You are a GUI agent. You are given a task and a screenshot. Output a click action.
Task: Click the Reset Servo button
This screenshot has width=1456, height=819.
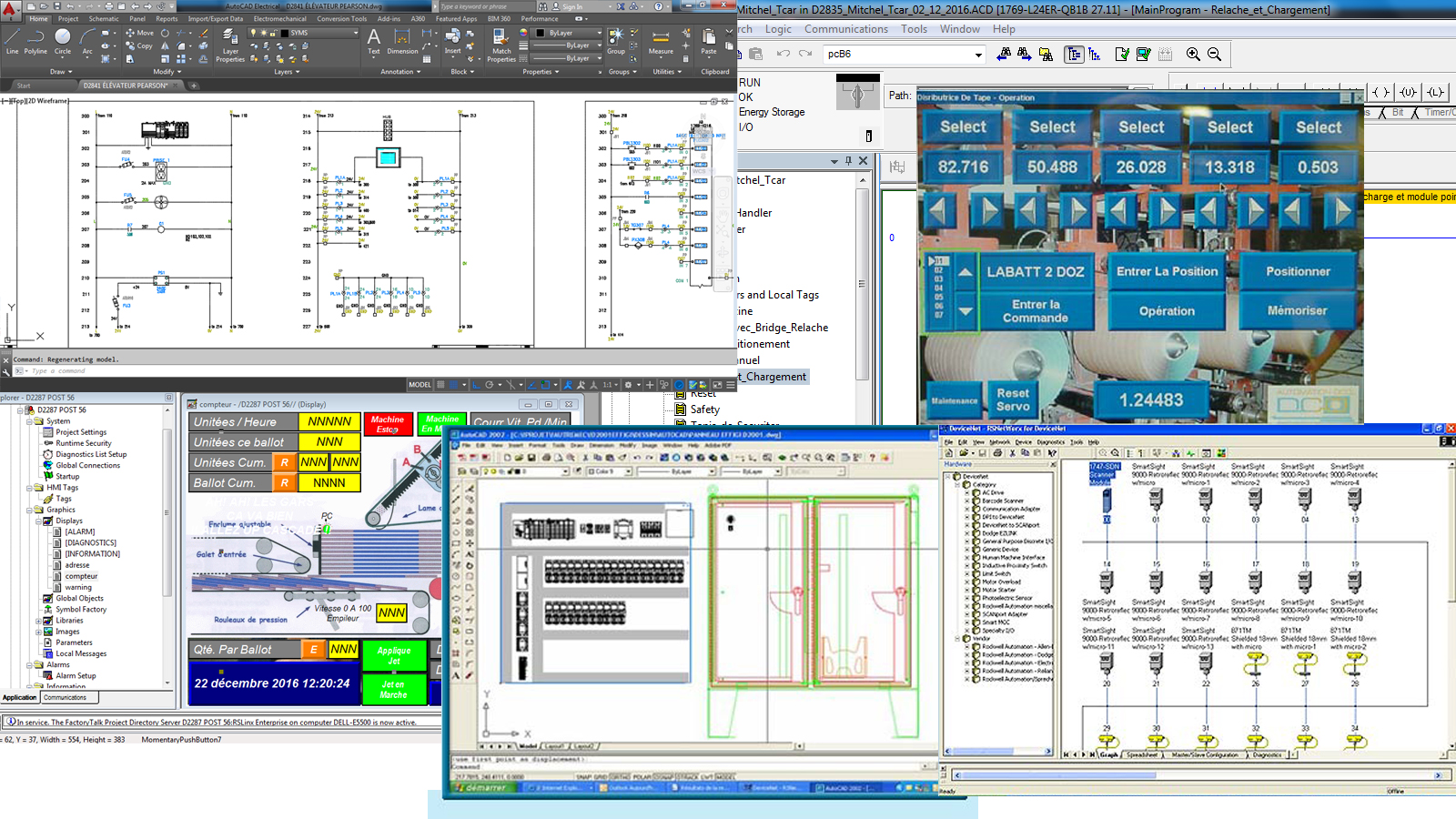[1013, 399]
